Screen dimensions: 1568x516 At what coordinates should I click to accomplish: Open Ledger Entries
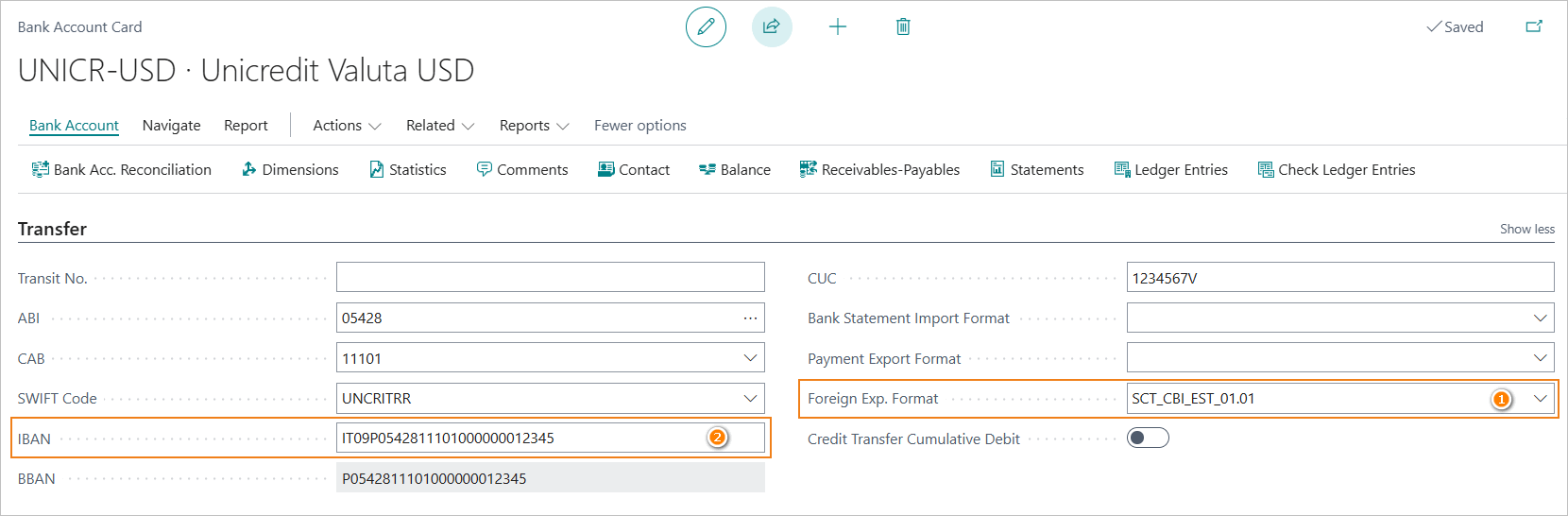point(1171,169)
